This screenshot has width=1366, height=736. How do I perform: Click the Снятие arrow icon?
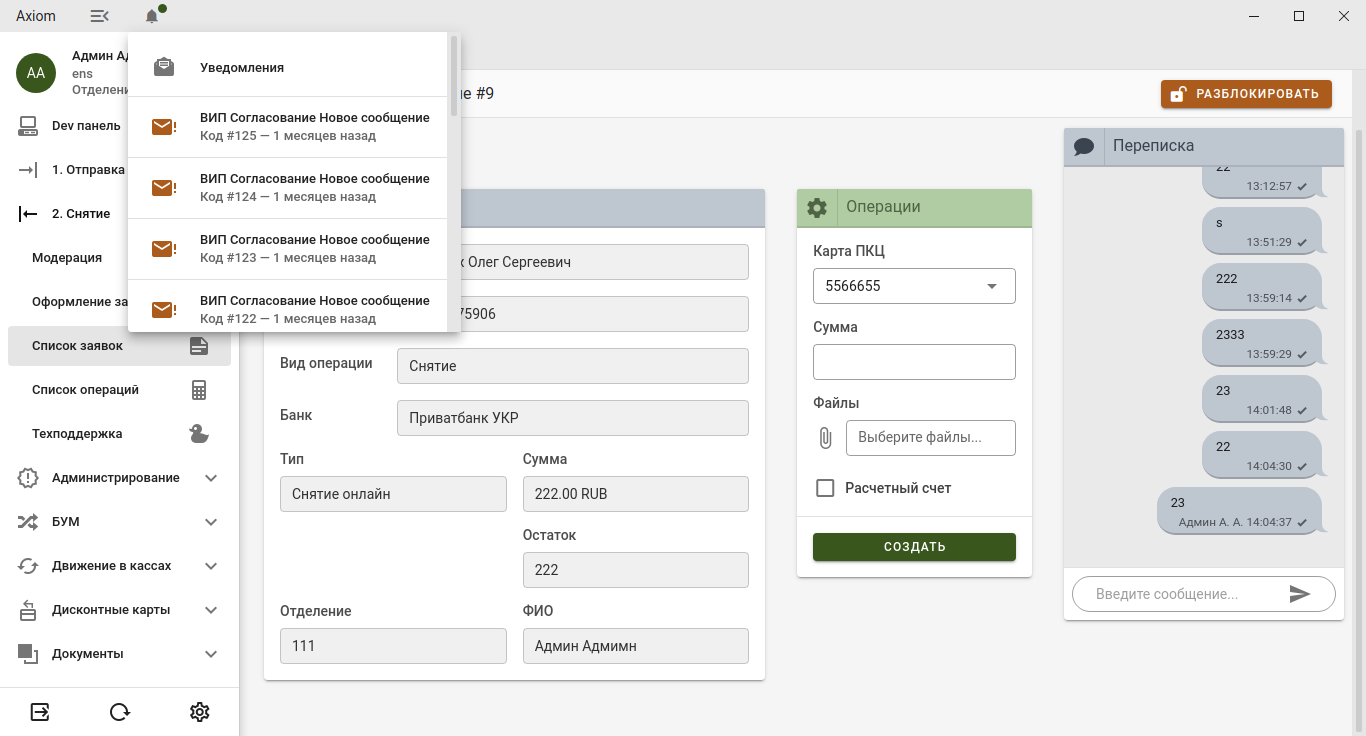28,214
